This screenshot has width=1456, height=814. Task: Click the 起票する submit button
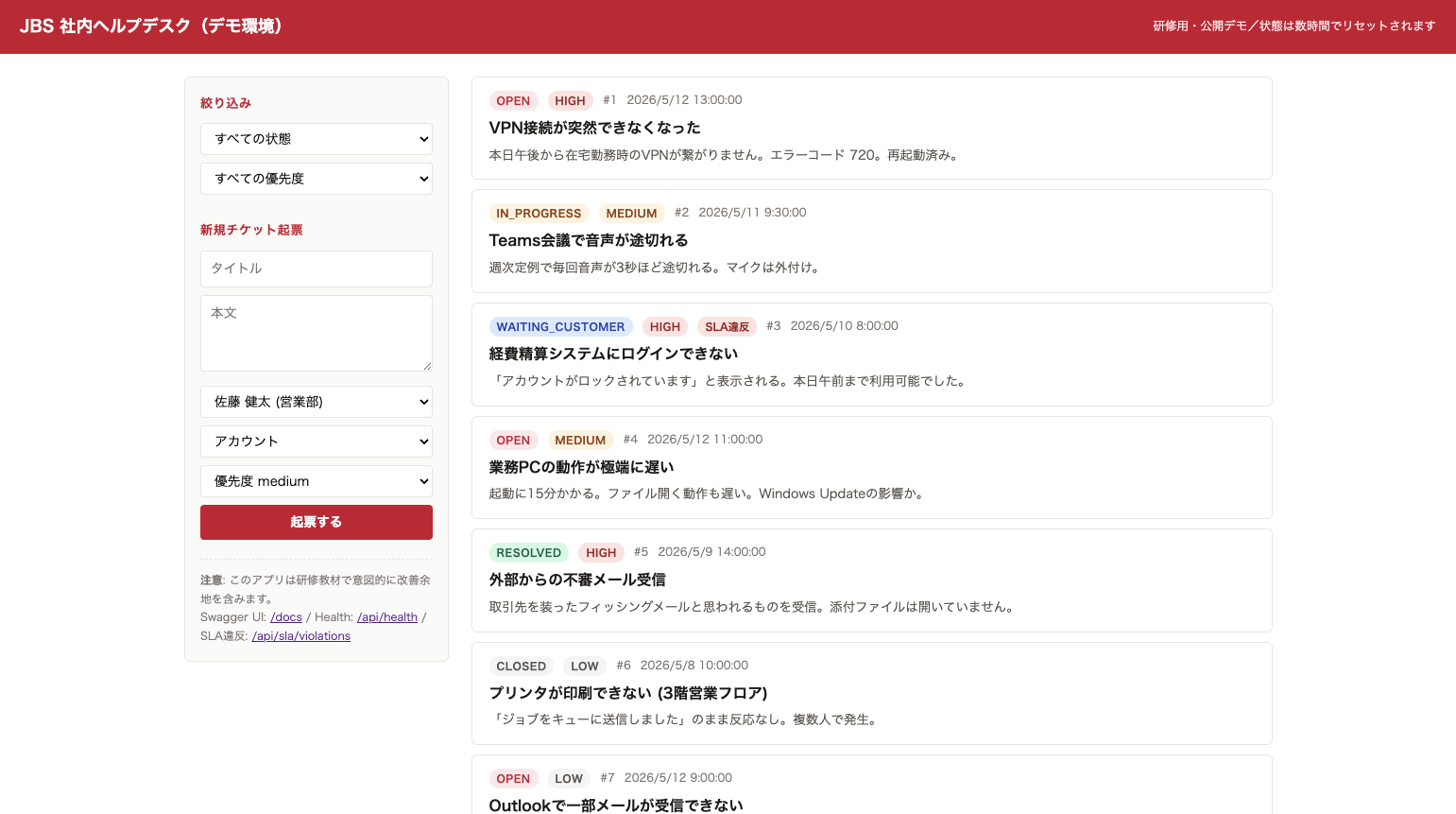pyautogui.click(x=316, y=522)
